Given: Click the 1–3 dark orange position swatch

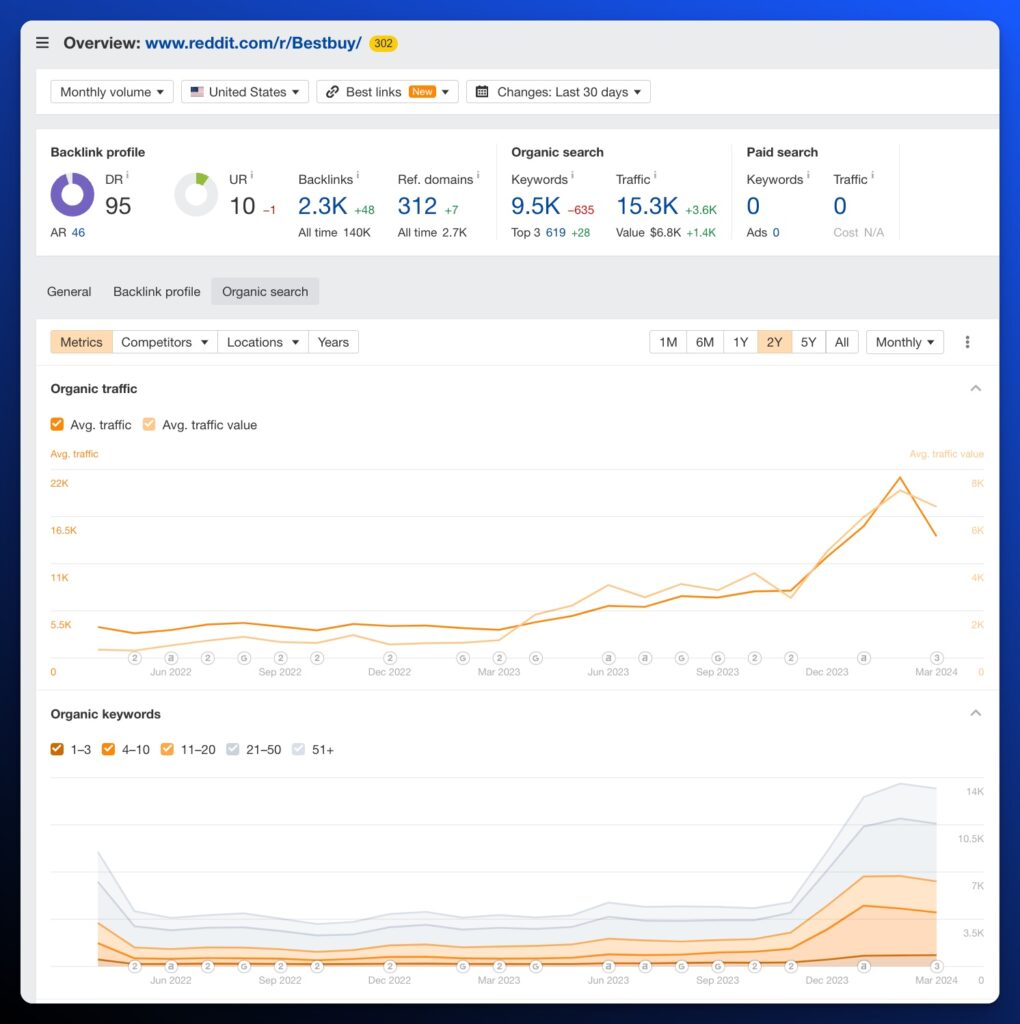Looking at the screenshot, I should point(57,749).
